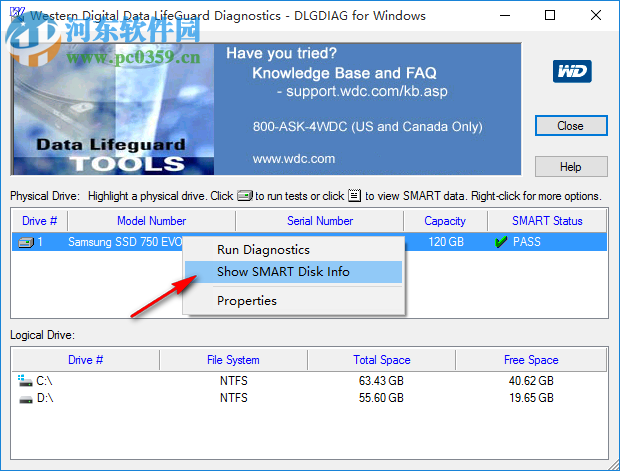The image size is (620, 471).
Task: Click NTFS in the D:\ row
Action: point(234,398)
